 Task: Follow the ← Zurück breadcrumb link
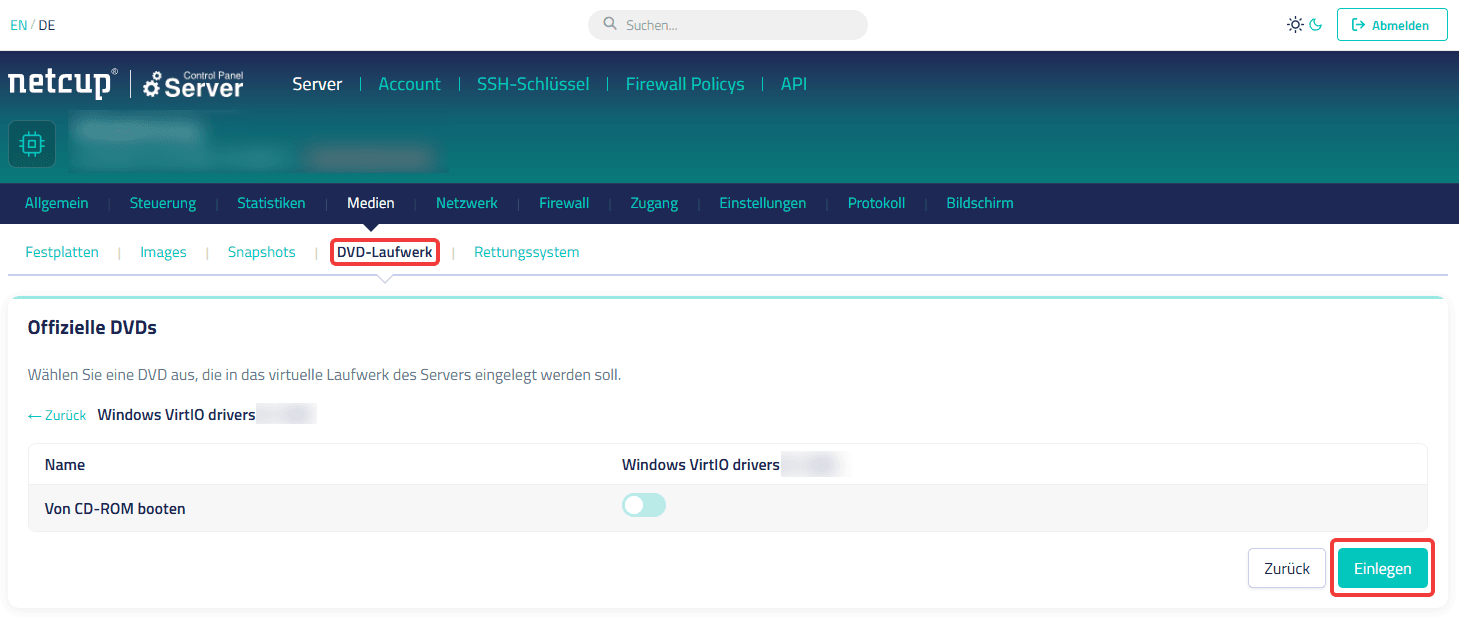[57, 414]
